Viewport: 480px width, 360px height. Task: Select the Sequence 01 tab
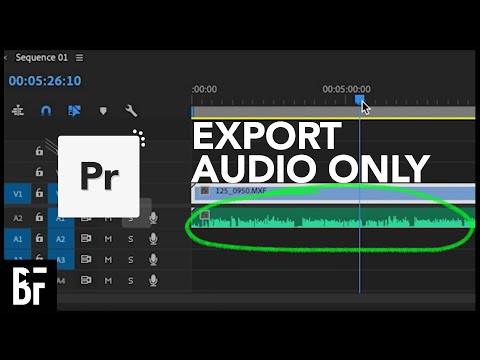(x=42, y=58)
